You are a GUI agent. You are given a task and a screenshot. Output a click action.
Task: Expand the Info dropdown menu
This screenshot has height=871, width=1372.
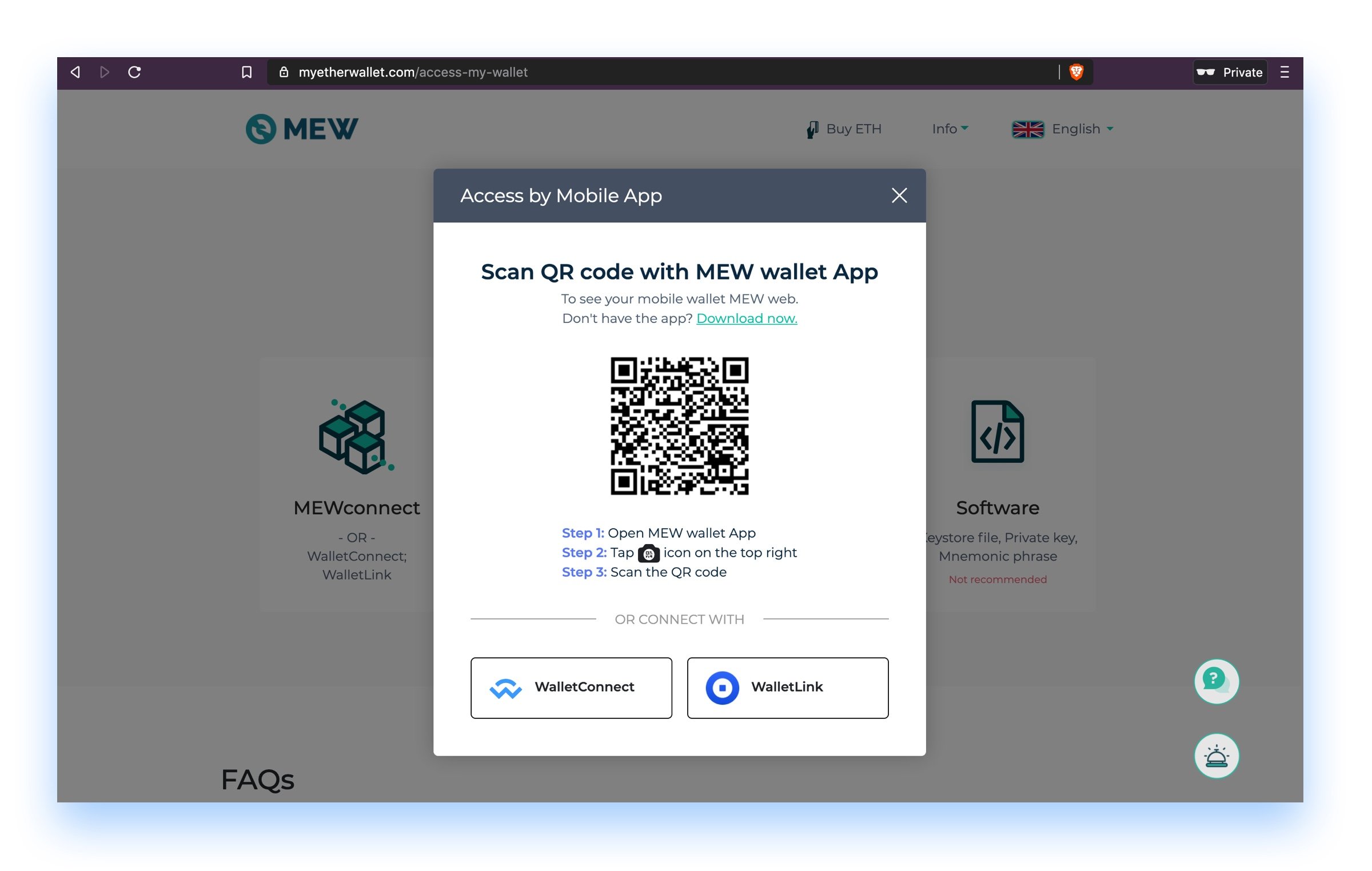point(950,129)
